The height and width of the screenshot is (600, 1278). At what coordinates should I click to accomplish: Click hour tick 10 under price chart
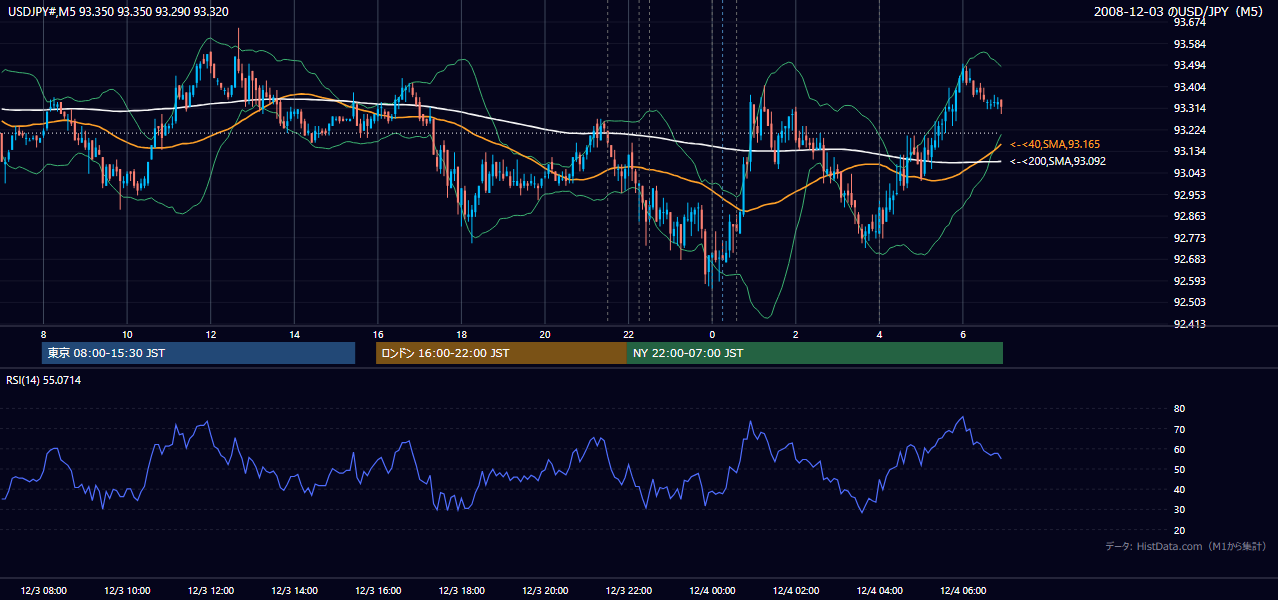(x=127, y=334)
